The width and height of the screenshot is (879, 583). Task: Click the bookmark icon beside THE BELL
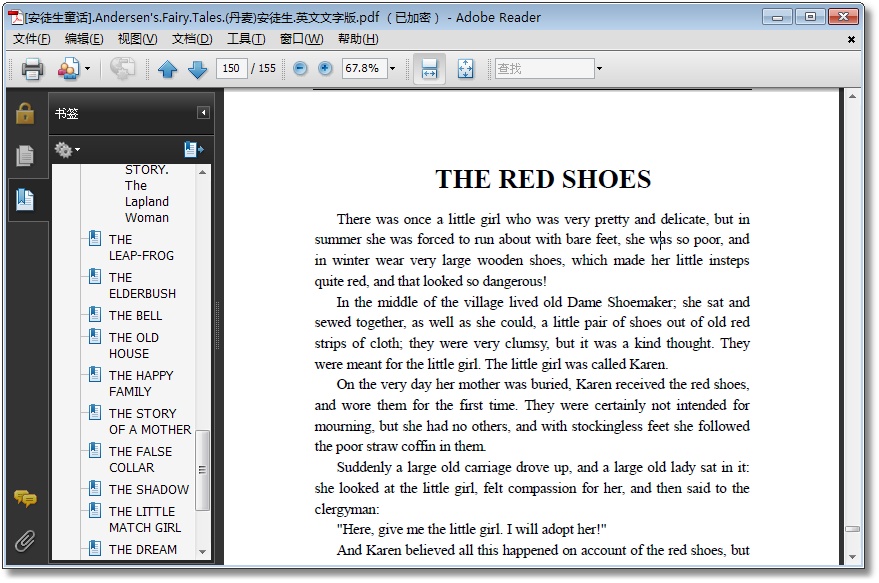(x=95, y=314)
